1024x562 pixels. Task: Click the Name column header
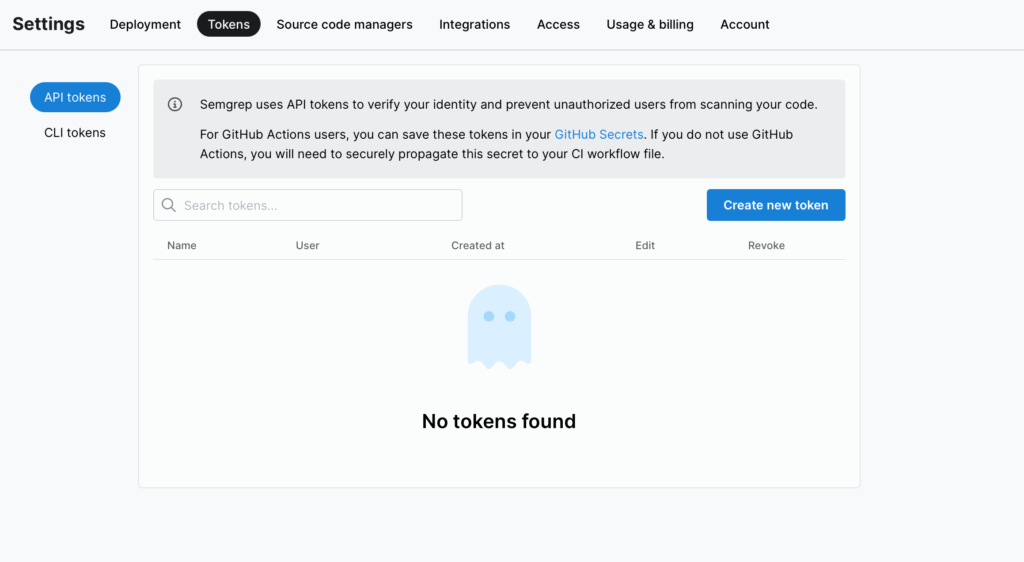click(182, 245)
